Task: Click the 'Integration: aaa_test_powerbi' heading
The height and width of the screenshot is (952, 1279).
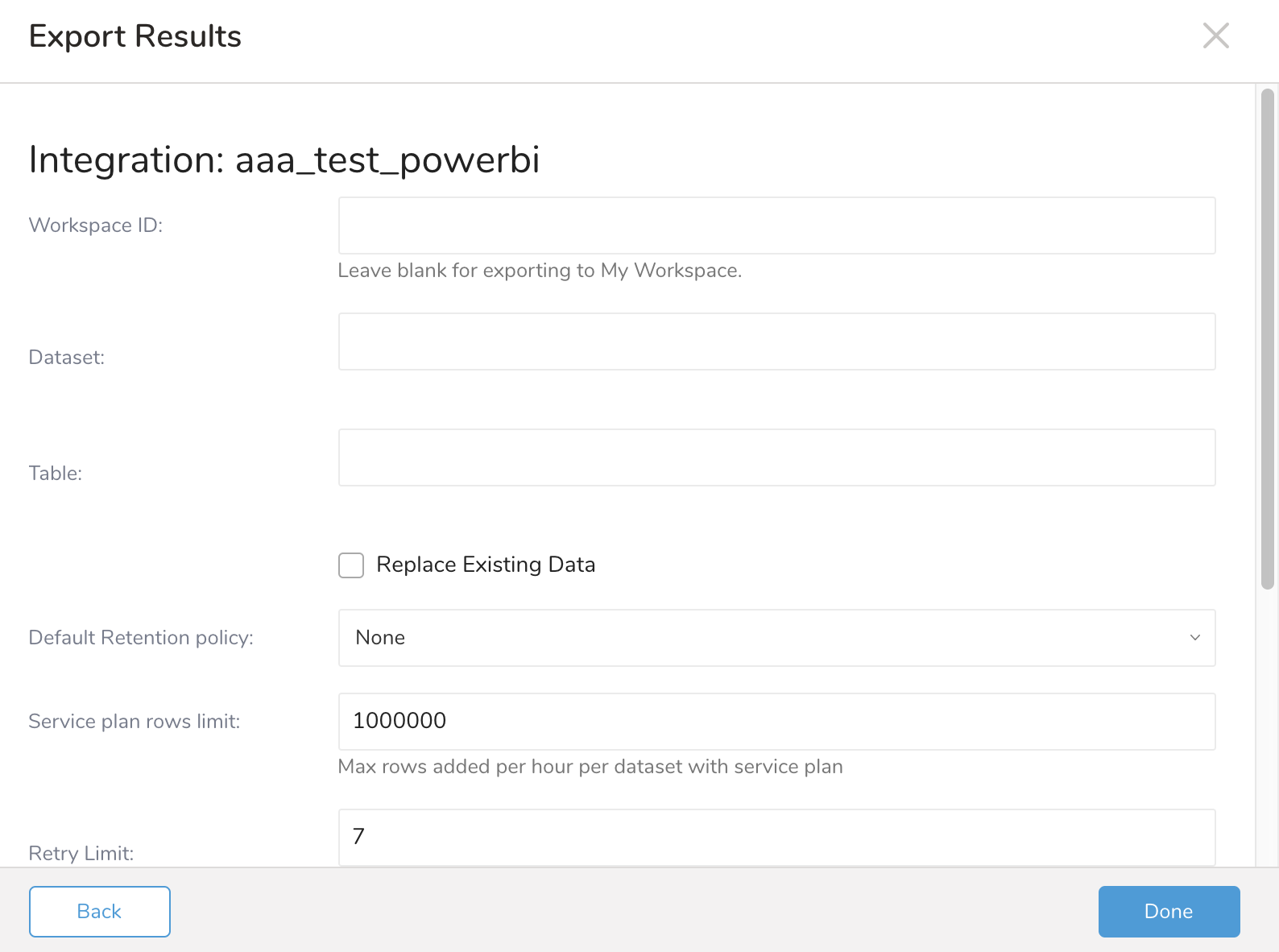Action: click(284, 159)
